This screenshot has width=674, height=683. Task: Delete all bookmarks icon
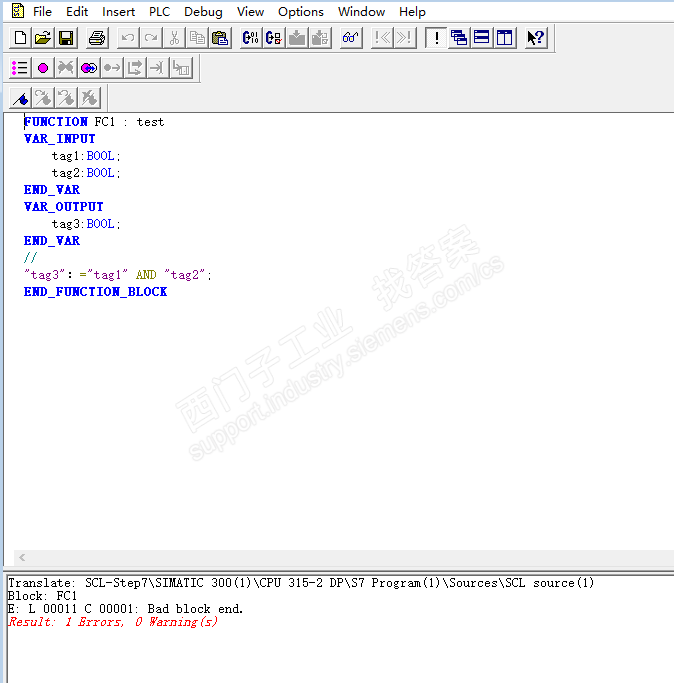point(90,98)
